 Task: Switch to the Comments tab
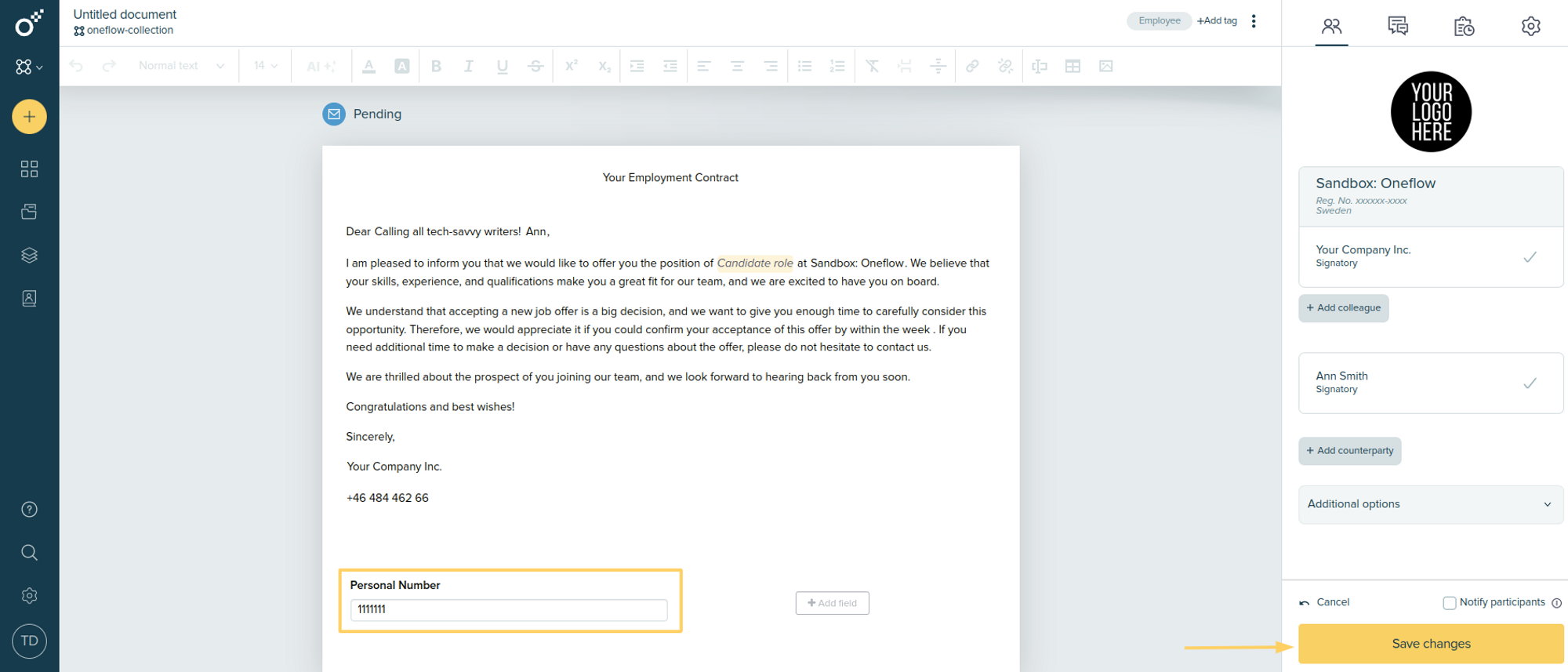1398,26
